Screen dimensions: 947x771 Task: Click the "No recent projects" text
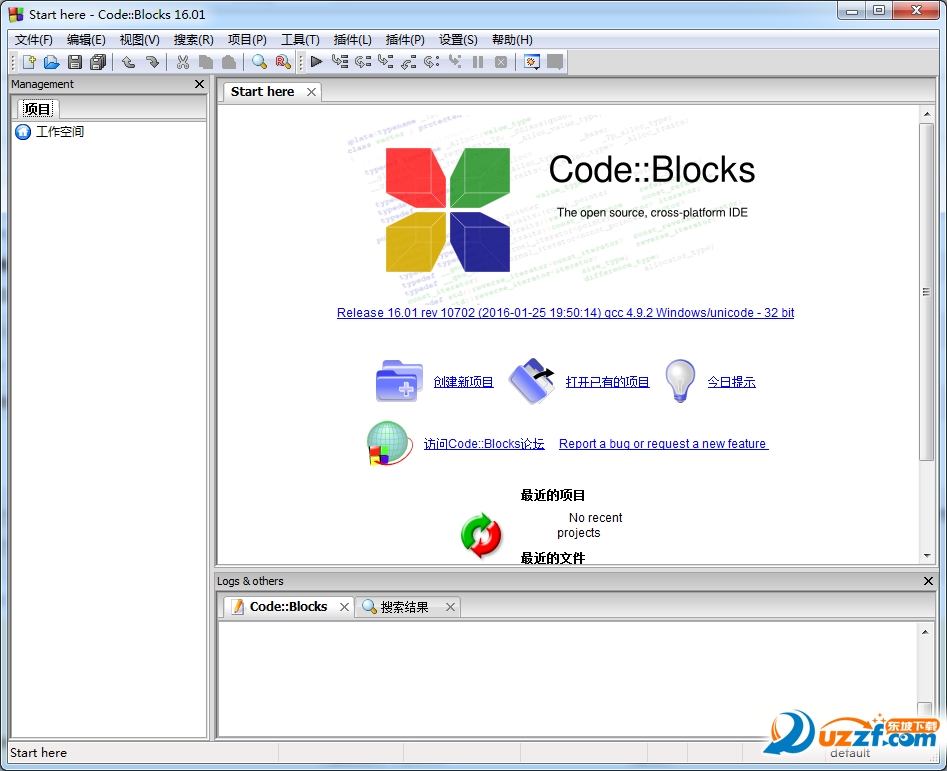point(589,525)
